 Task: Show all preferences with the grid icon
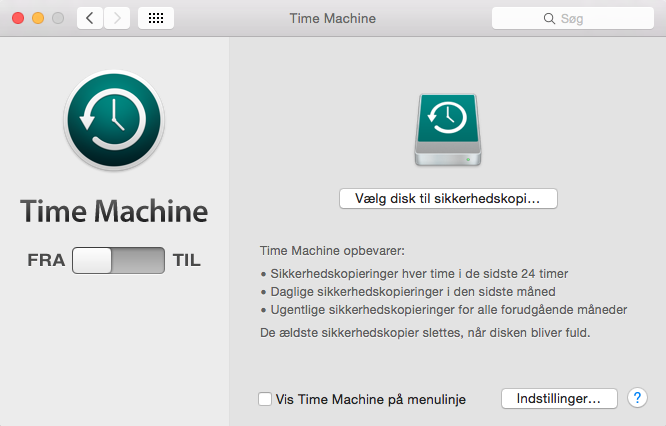click(x=156, y=18)
